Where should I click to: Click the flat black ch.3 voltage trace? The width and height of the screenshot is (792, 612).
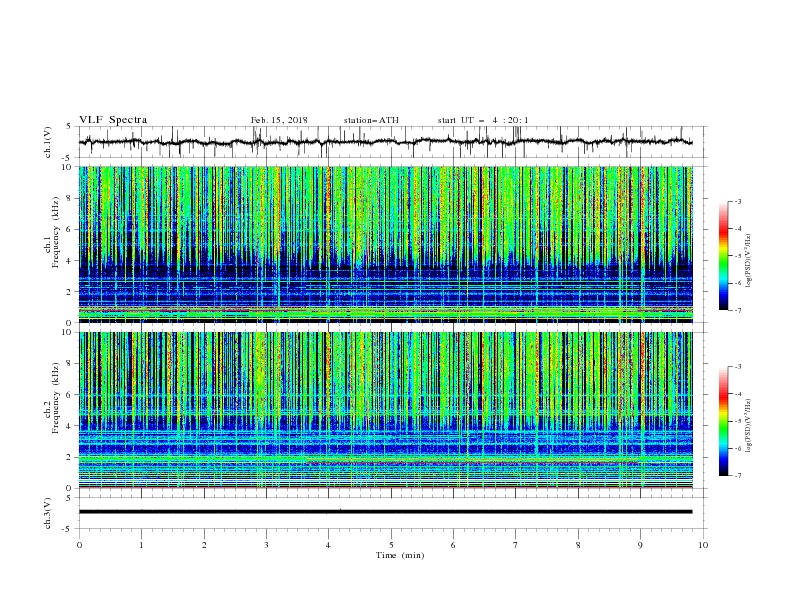click(385, 512)
